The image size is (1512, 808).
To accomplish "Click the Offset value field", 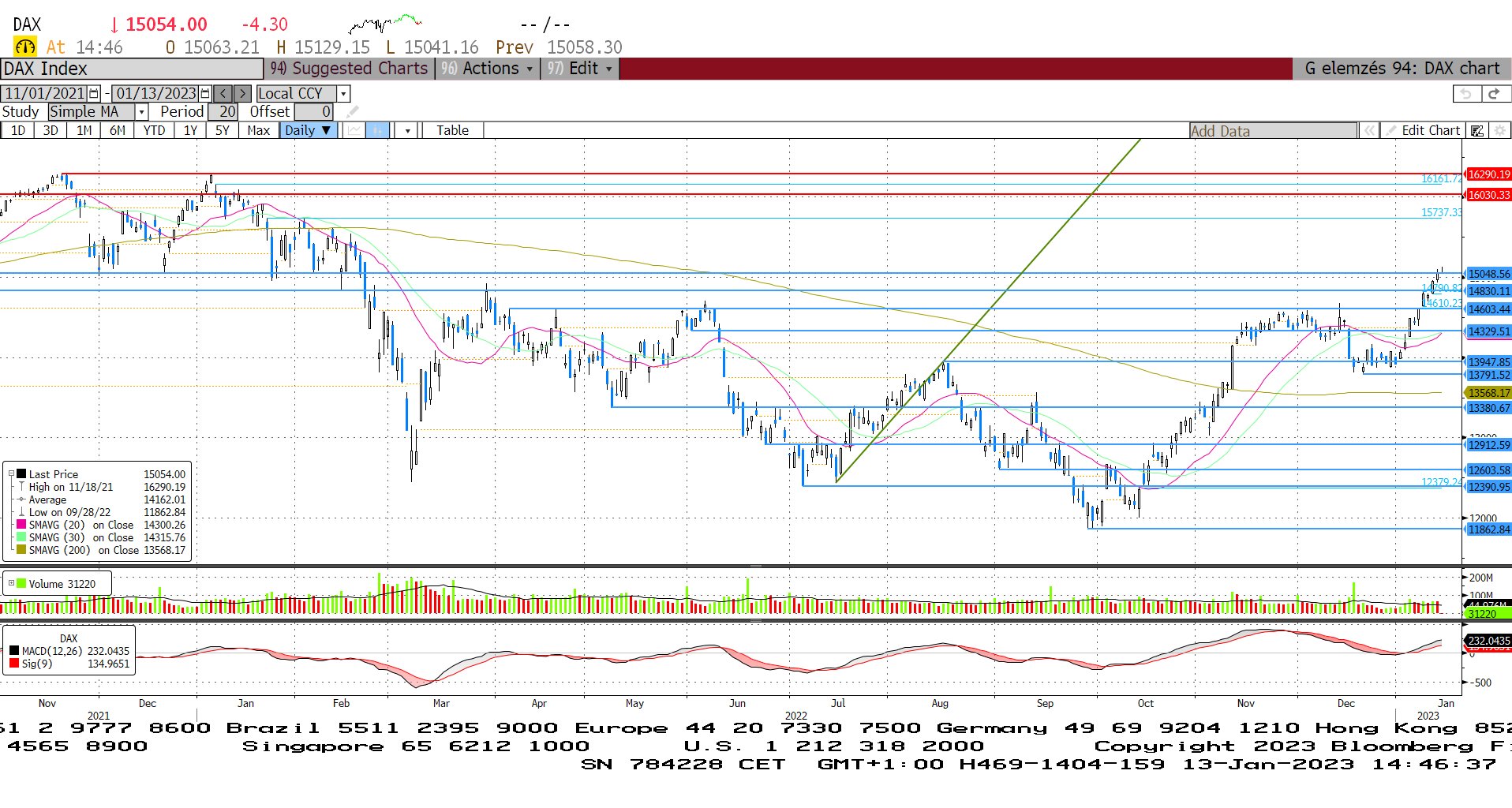I will tap(313, 112).
